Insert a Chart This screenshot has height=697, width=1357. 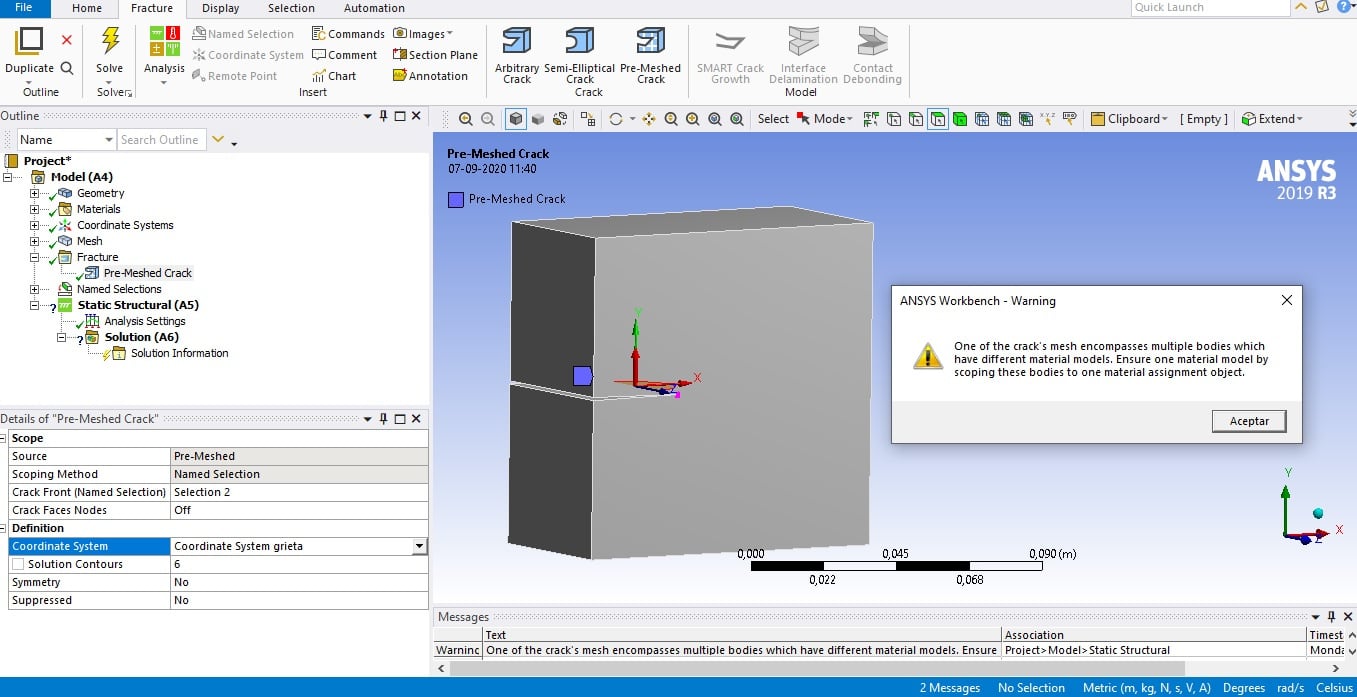point(334,76)
